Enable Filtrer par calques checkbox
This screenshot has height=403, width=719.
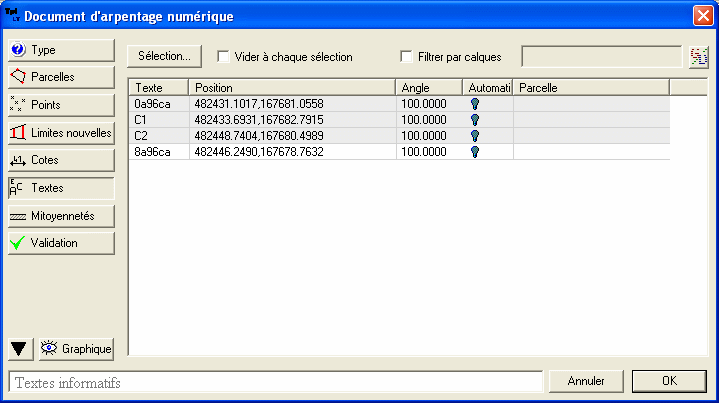(x=407, y=57)
